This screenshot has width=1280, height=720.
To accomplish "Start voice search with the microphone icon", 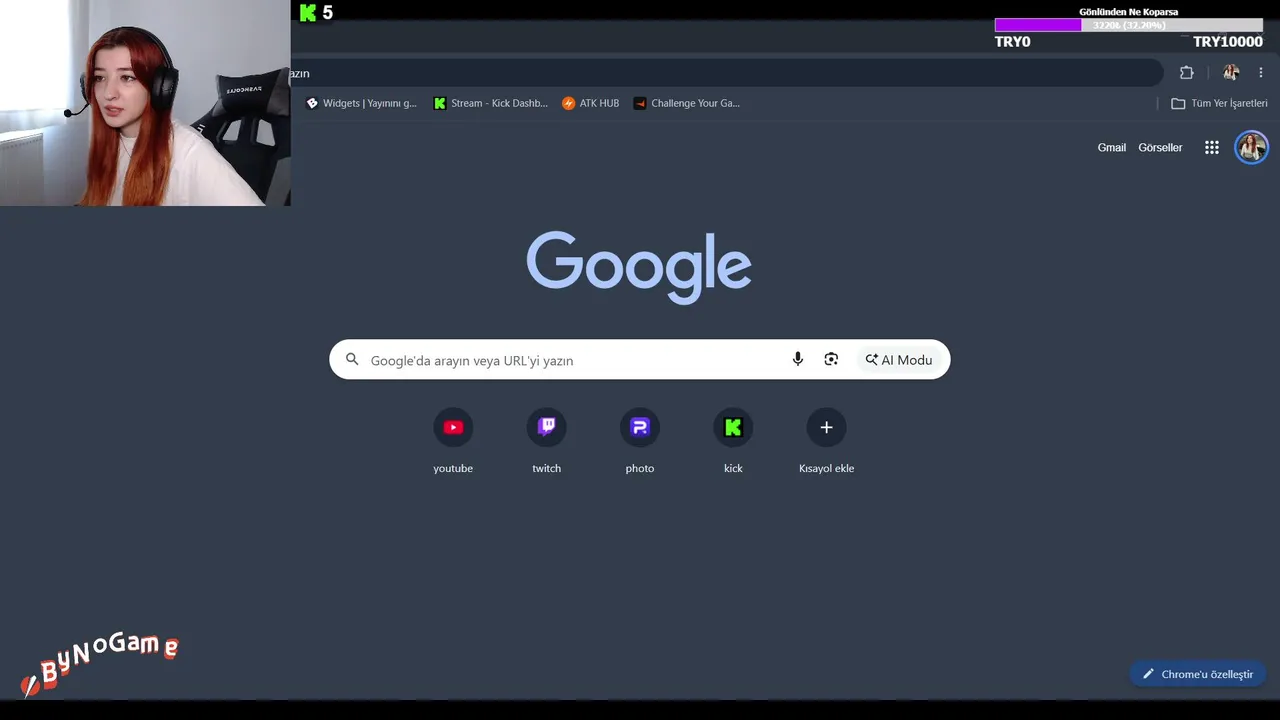I will (x=798, y=360).
